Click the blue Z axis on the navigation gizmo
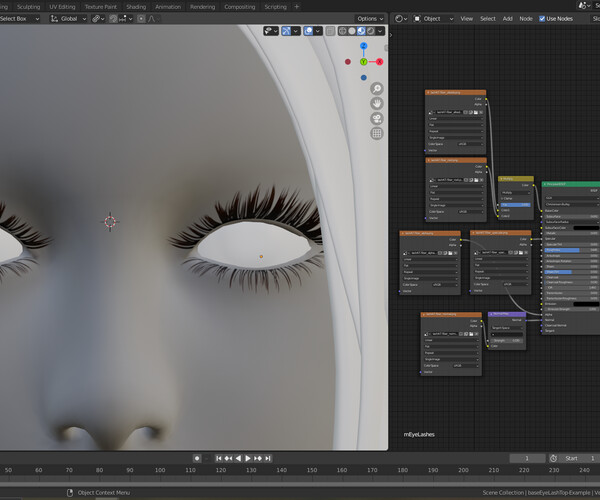The height and width of the screenshot is (500, 600). coord(364,46)
